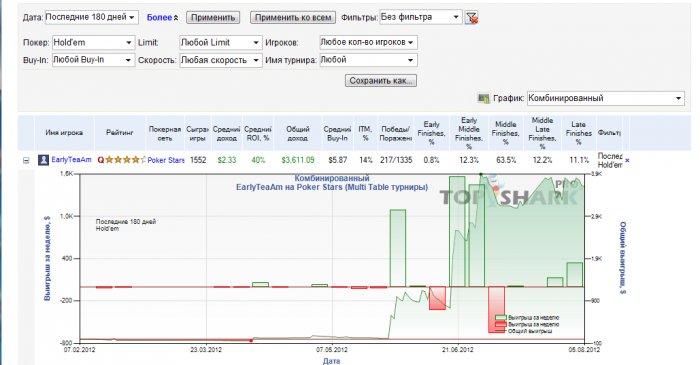The image size is (700, 365).
Task: Click the Применить button
Action: click(x=213, y=17)
